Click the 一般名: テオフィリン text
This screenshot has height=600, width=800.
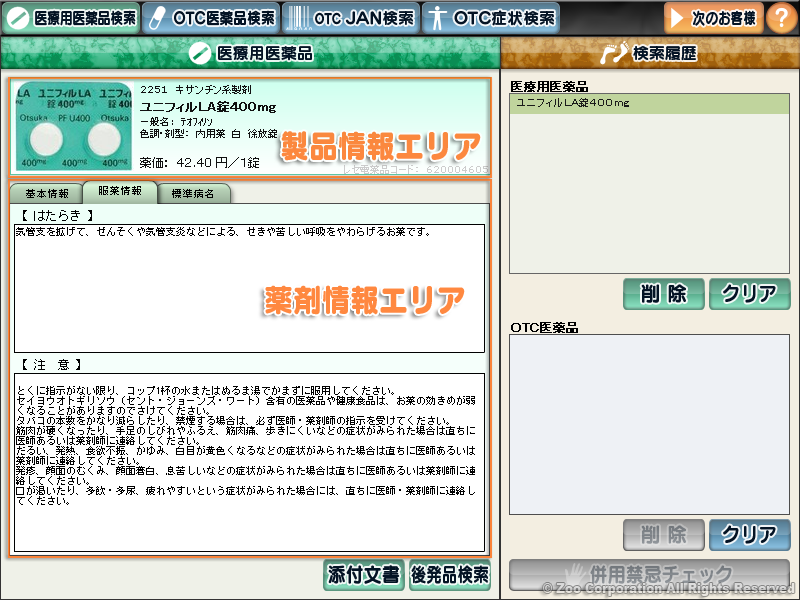pos(176,122)
